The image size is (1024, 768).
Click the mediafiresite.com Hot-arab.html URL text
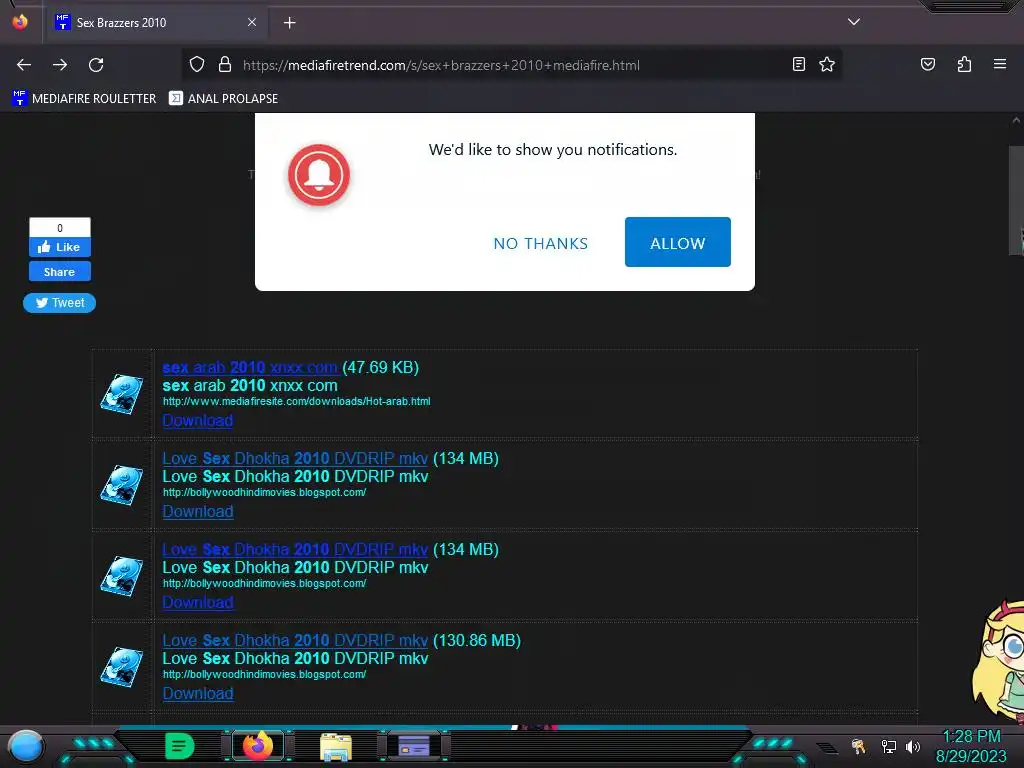coord(296,402)
